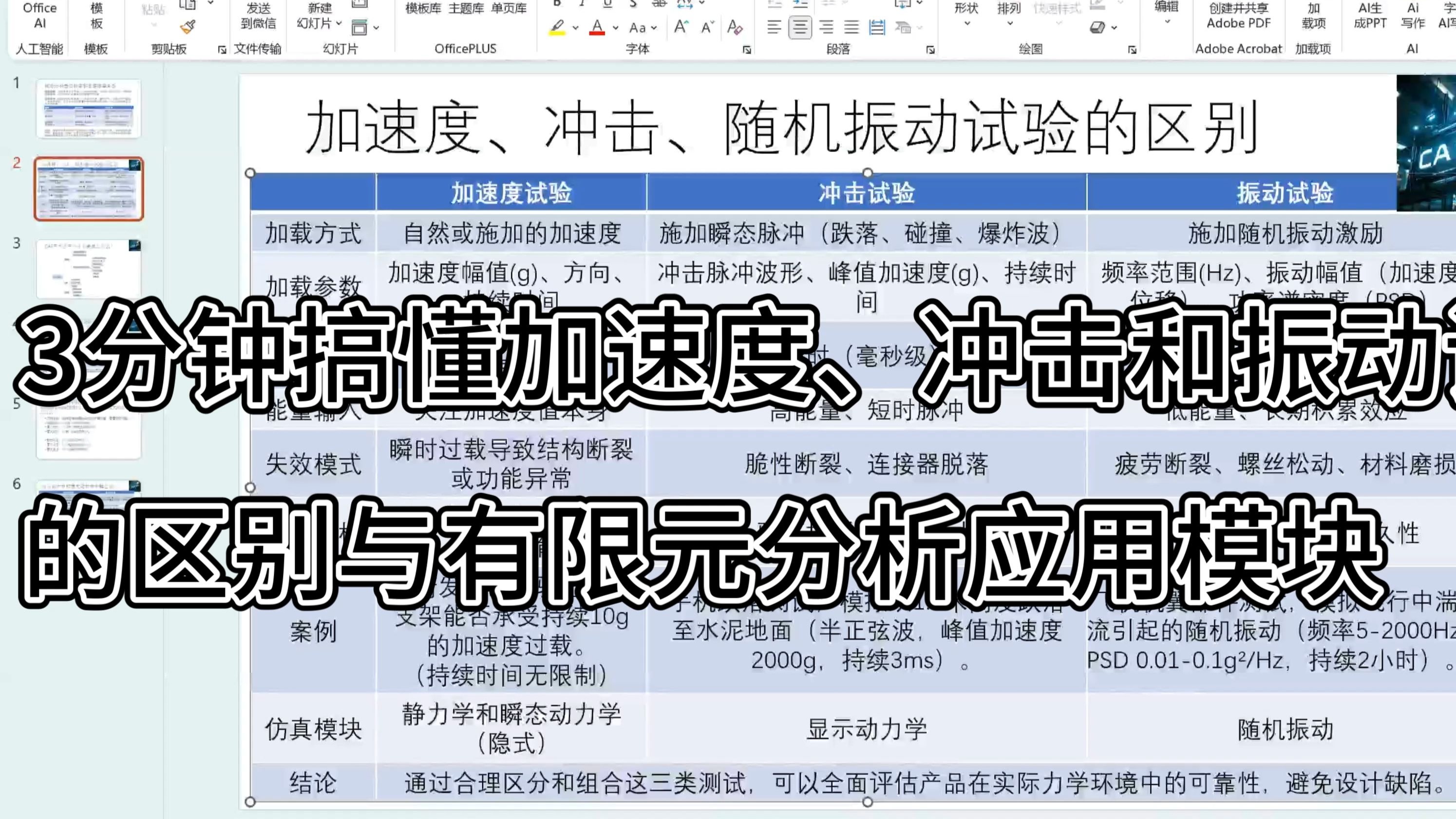Toggle center alignment button
The height and width of the screenshot is (819, 1456).
pos(800,27)
